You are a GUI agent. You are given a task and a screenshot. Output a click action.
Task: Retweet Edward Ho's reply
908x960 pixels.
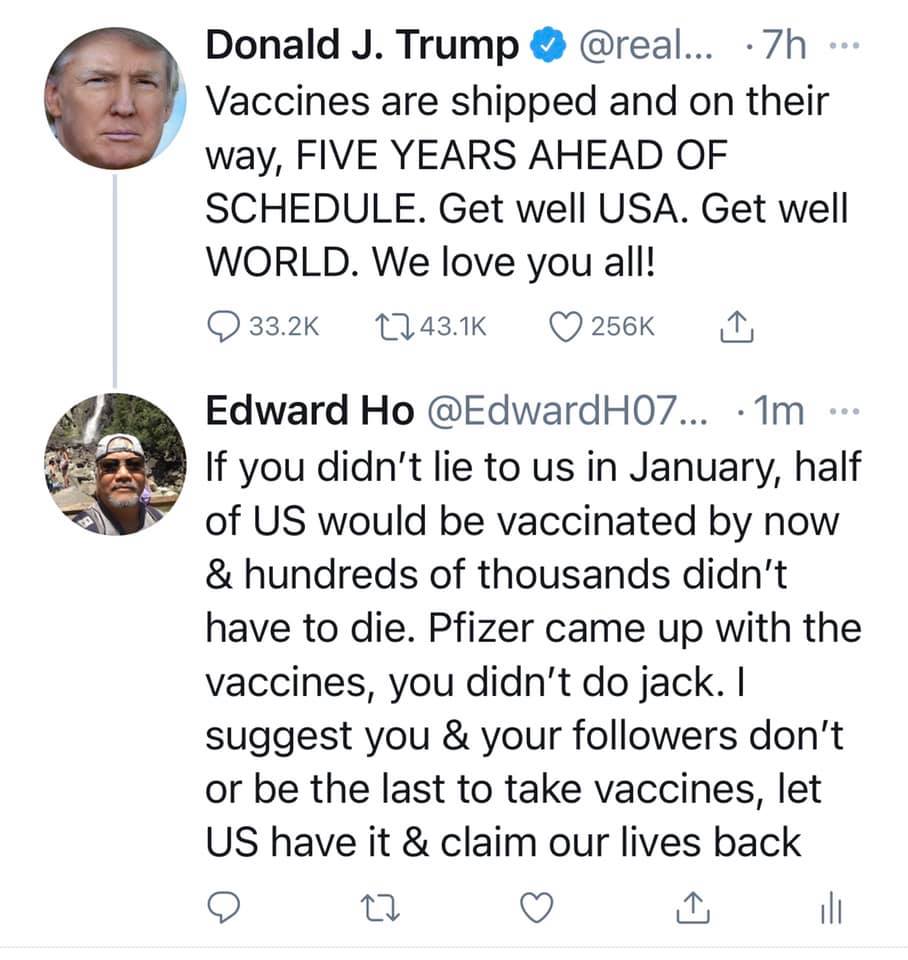[382, 905]
